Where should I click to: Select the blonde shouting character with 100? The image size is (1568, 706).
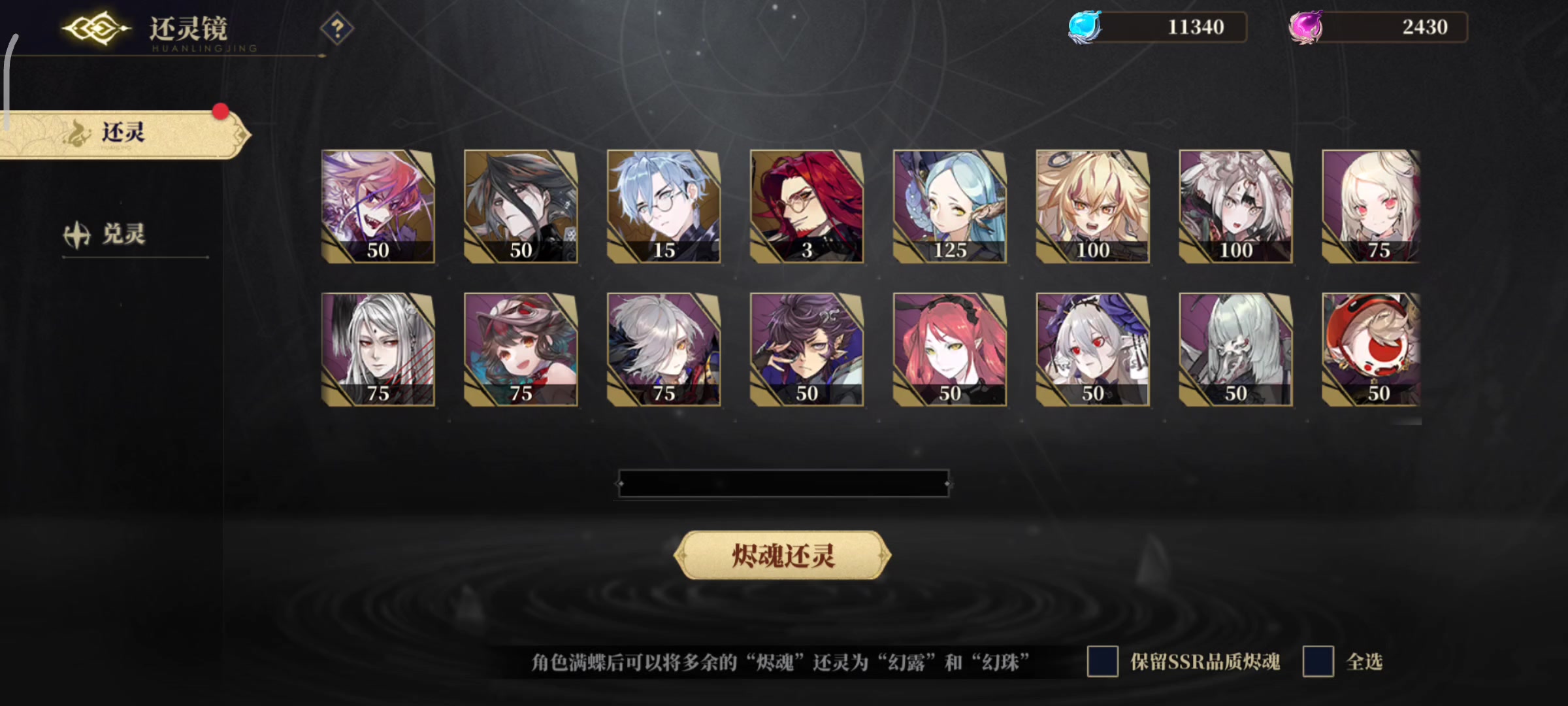point(1093,207)
